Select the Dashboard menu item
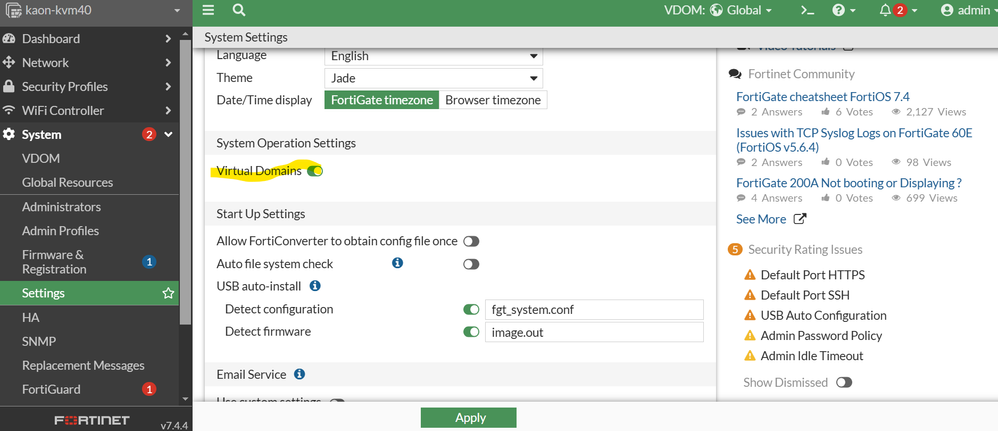The width and height of the screenshot is (998, 431). tap(50, 38)
